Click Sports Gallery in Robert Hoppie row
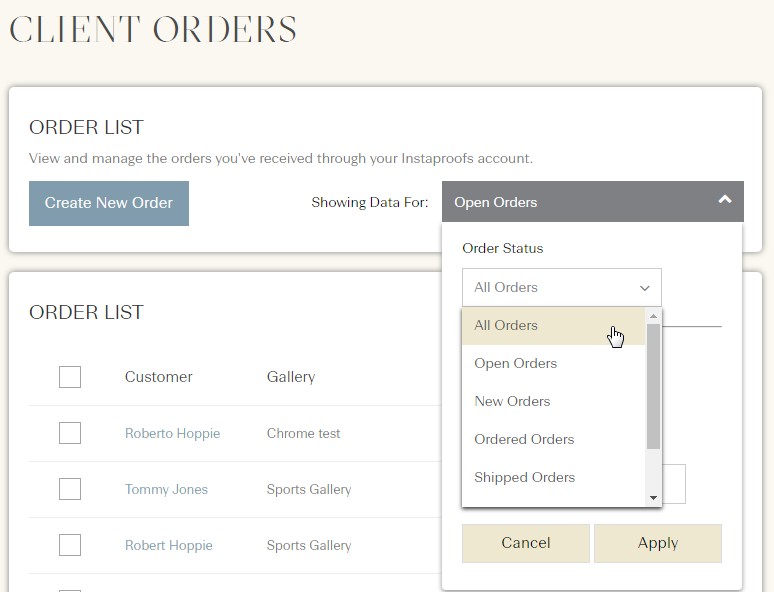This screenshot has width=774, height=592. (309, 545)
